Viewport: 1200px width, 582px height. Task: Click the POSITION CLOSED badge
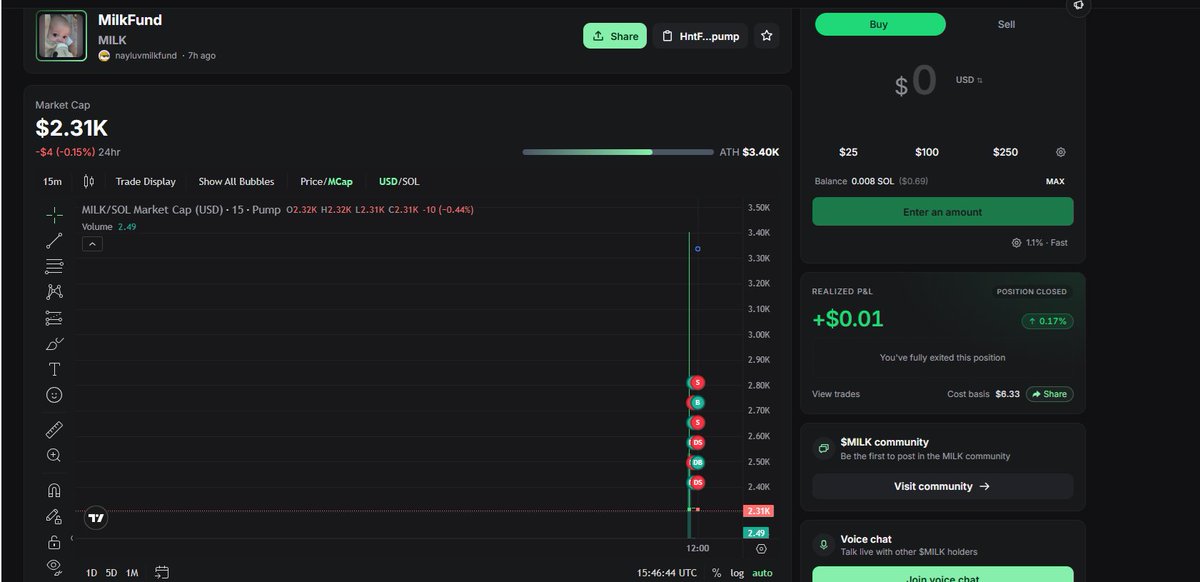[x=1032, y=292]
